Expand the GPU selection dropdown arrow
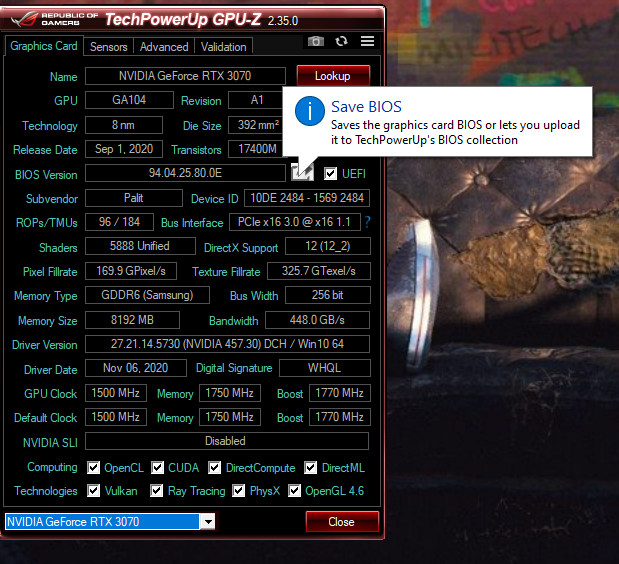 (208, 522)
